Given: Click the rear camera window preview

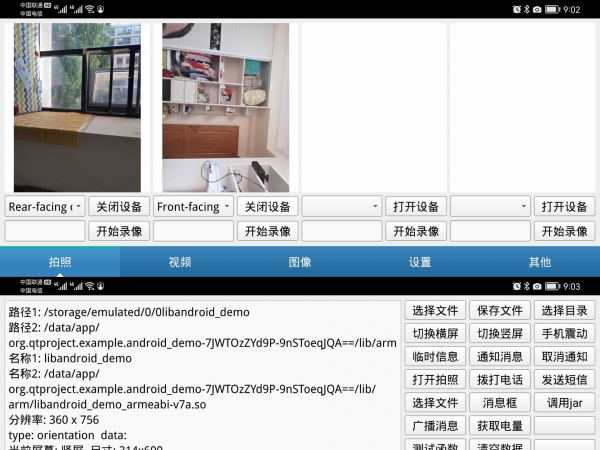Looking at the screenshot, I should point(77,107).
